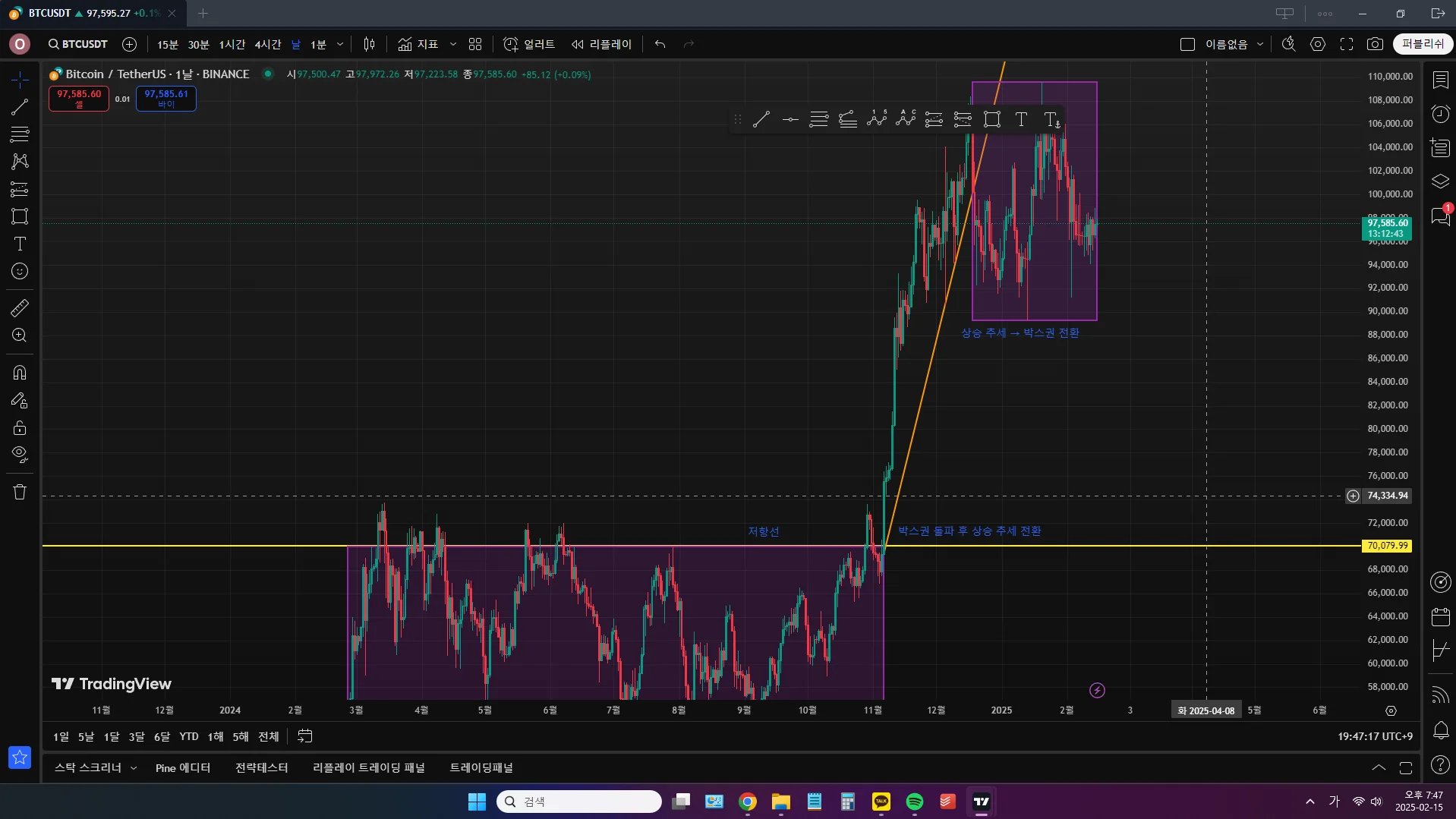Click the yellow 70,079.99 price line label

point(1387,546)
